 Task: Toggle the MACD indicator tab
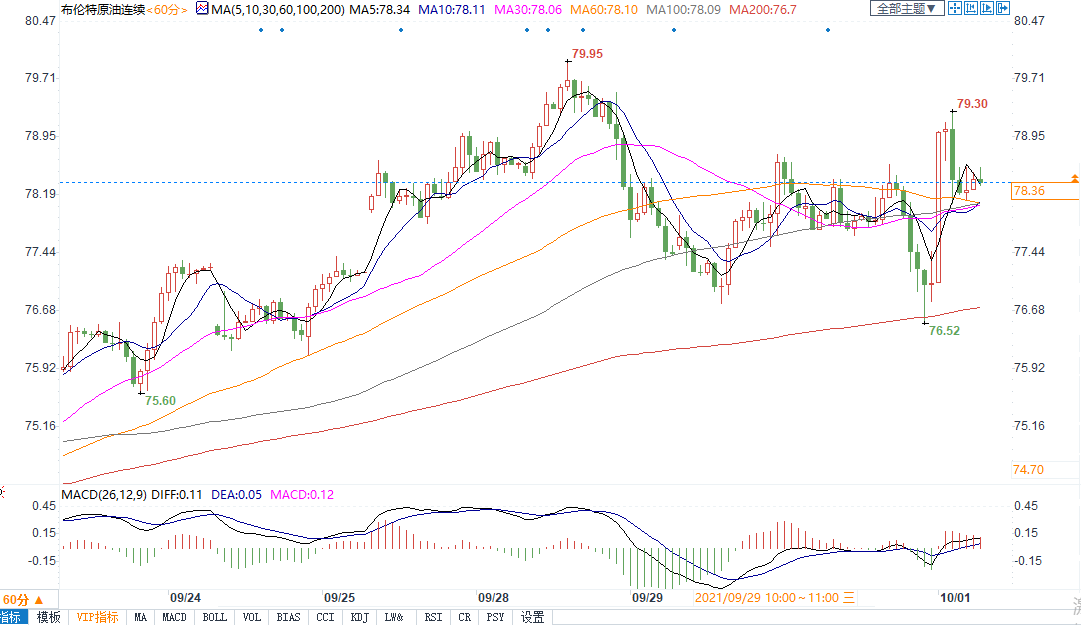point(175,617)
